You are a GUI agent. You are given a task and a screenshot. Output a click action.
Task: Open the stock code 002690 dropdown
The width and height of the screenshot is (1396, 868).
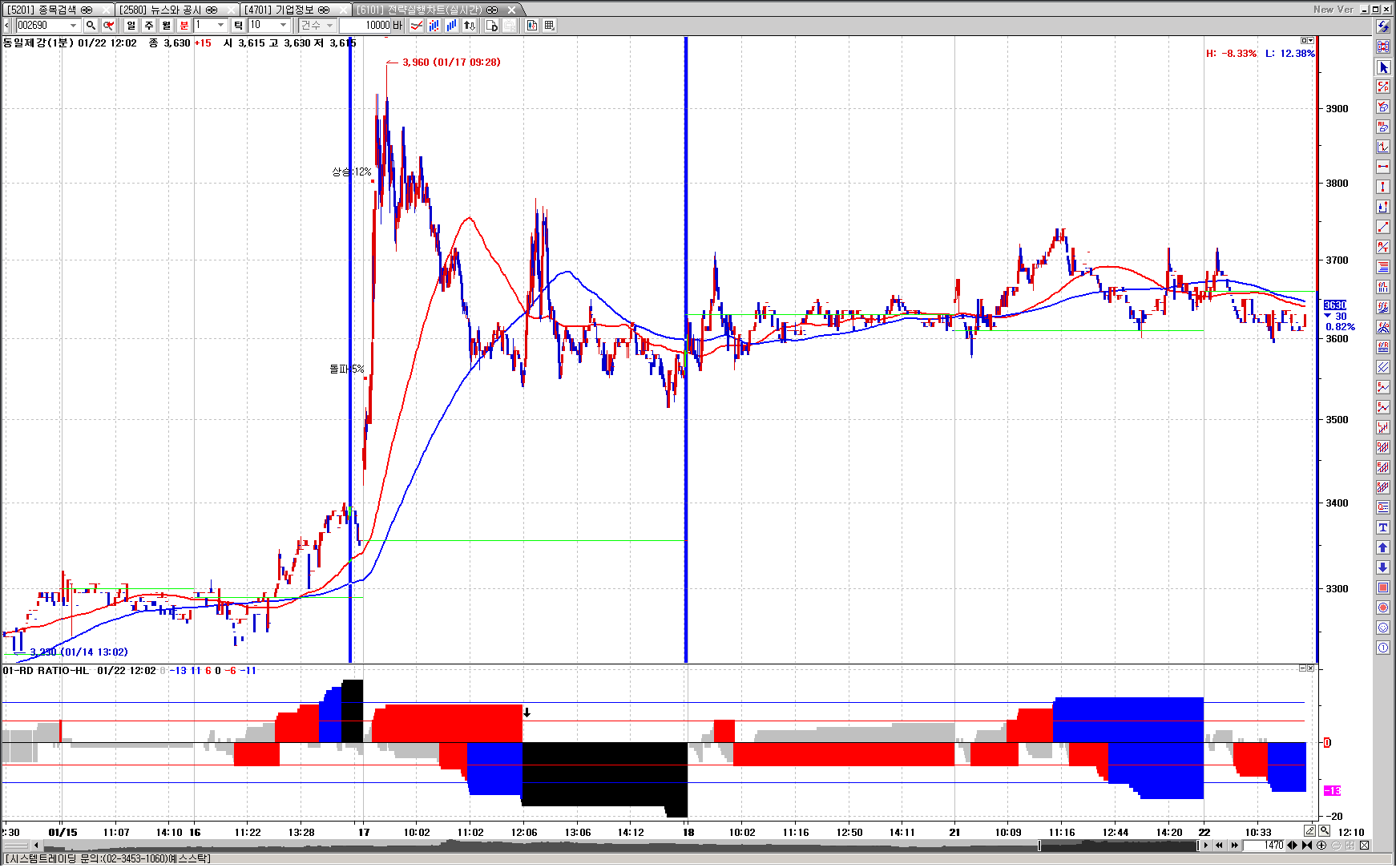coord(74,26)
